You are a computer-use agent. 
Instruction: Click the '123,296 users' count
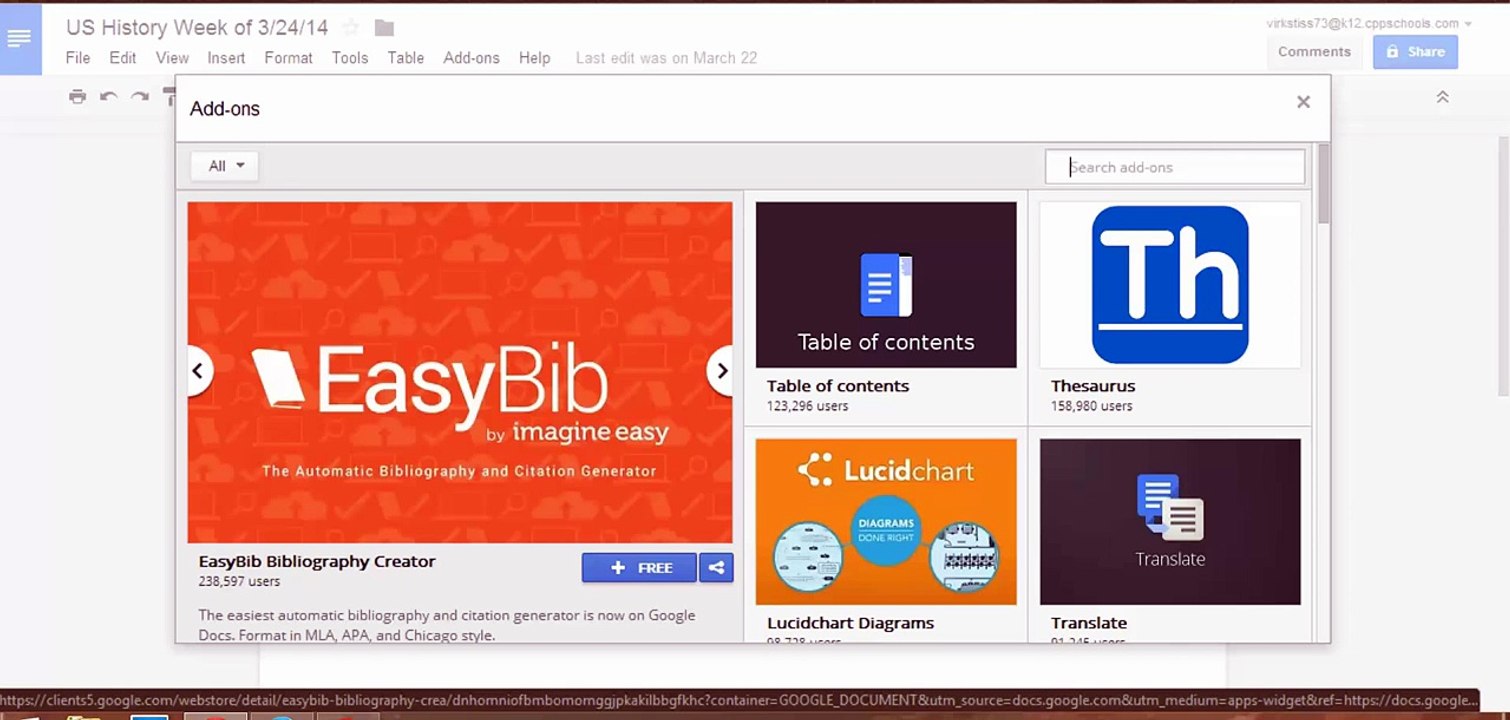(x=808, y=406)
